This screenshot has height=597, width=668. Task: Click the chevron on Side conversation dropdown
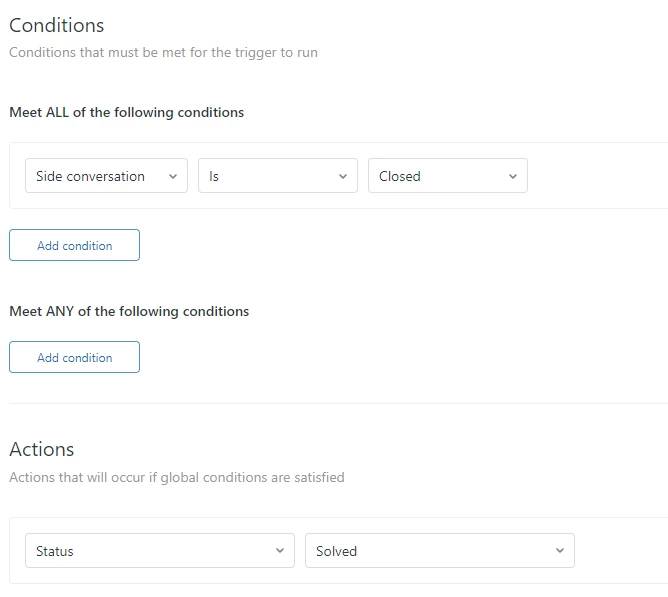pos(172,176)
